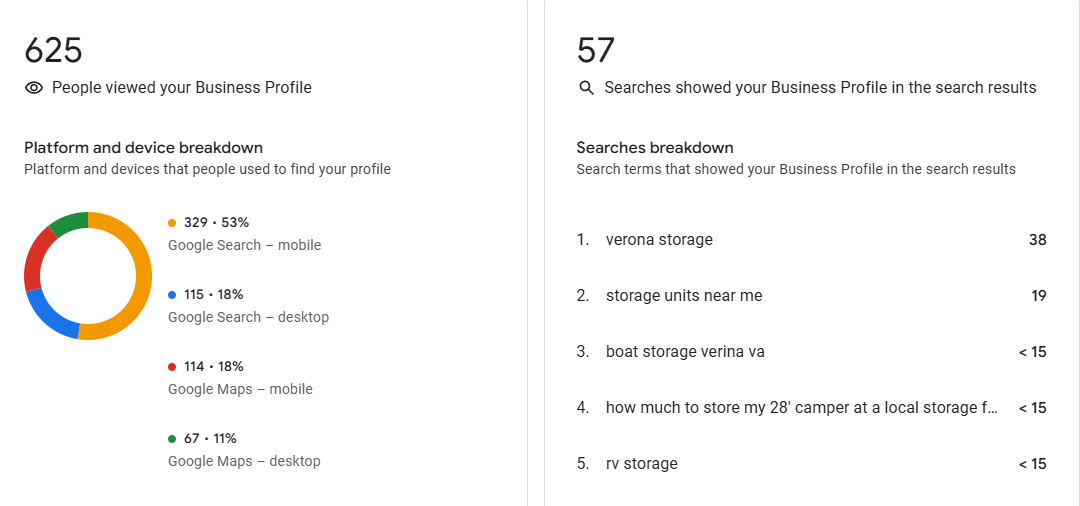
Task: Click the green Google Maps desktop dot
Action: (172, 439)
